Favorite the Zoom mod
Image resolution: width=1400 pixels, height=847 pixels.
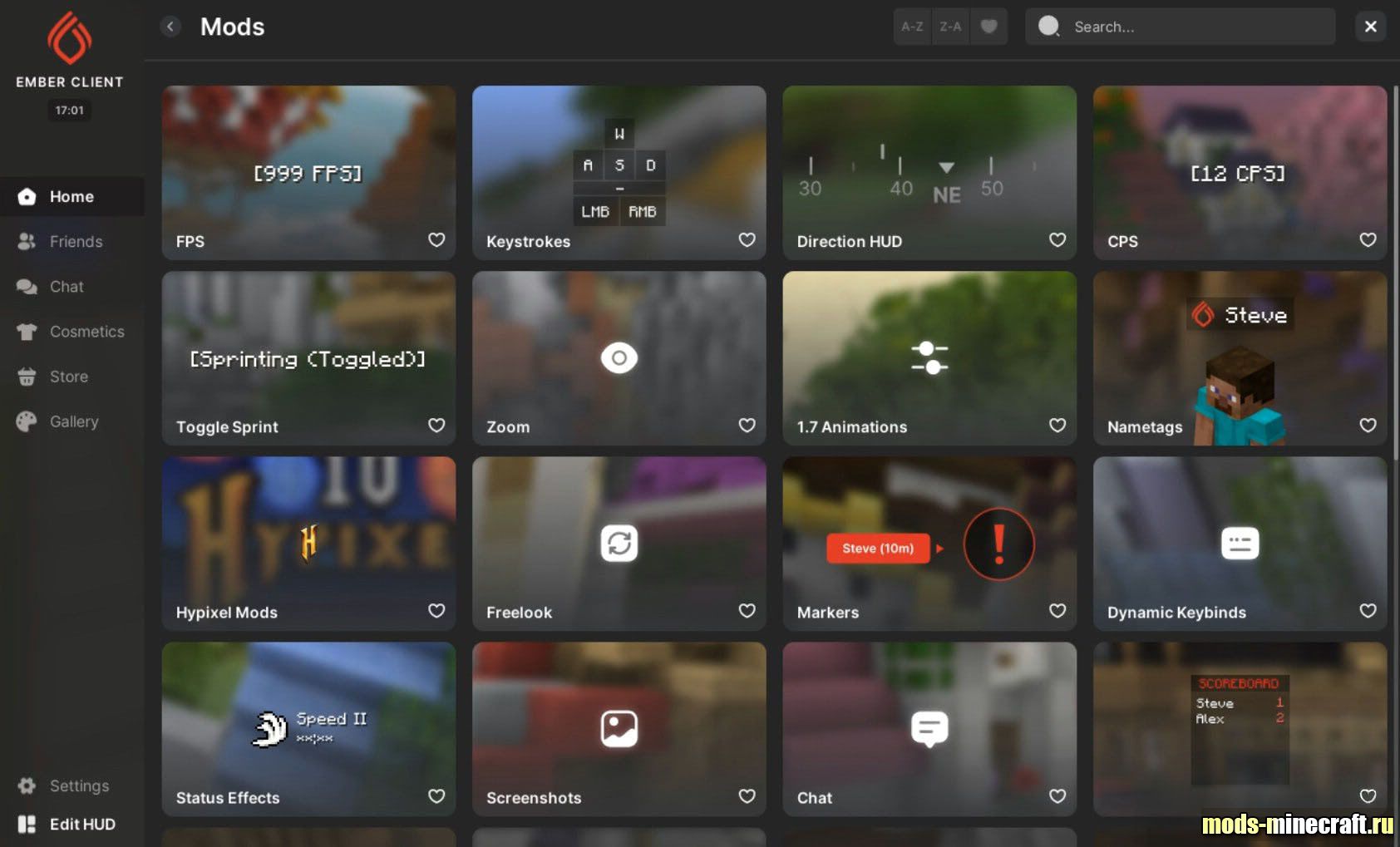coord(747,426)
